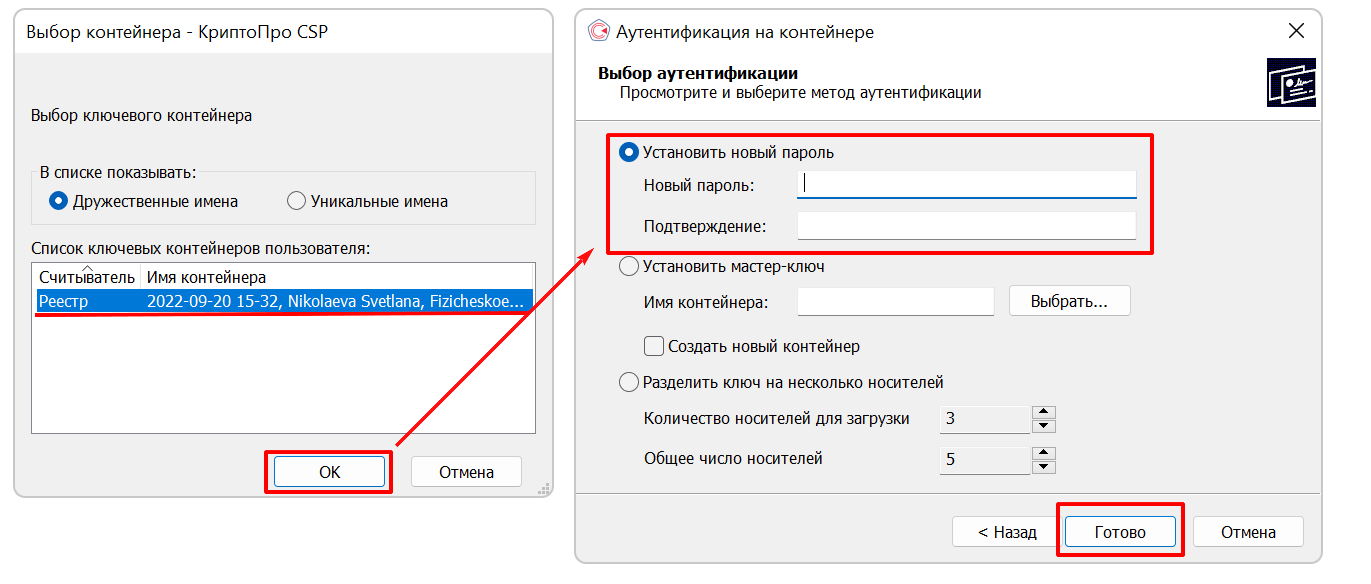Click the "Готово" button

[1120, 532]
